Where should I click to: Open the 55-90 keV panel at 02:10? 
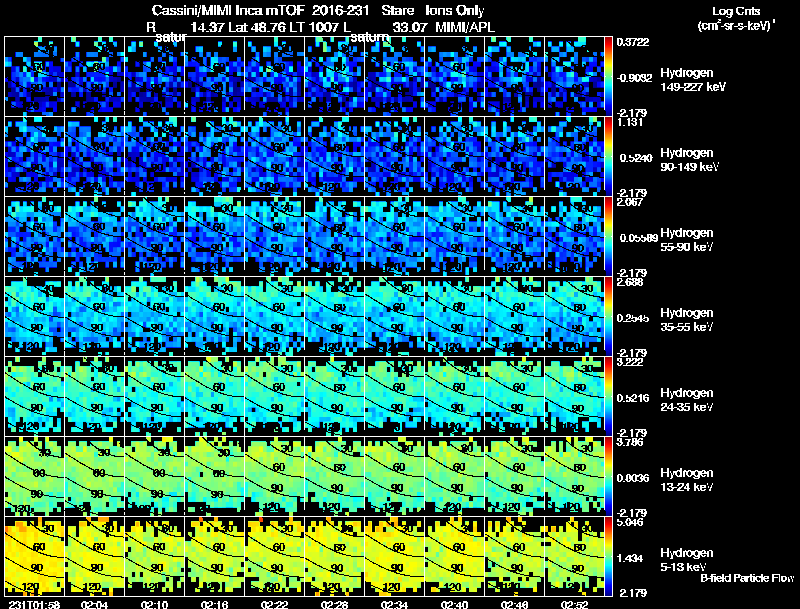point(155,236)
